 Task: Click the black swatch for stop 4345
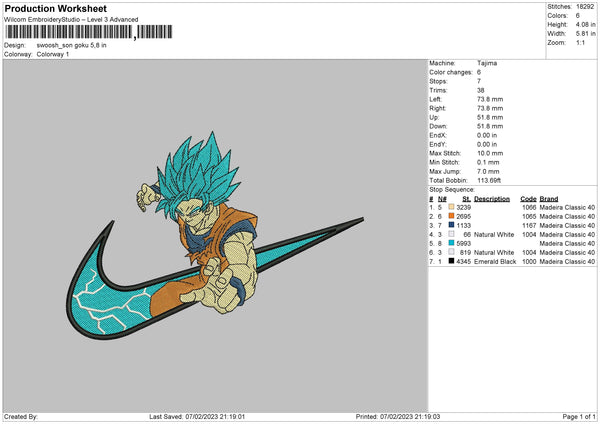pyautogui.click(x=451, y=261)
